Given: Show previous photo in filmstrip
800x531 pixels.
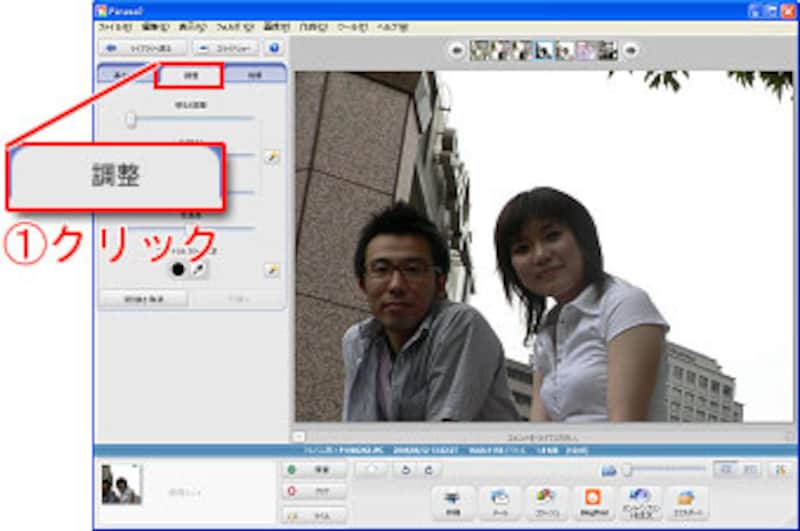Looking at the screenshot, I should (457, 50).
